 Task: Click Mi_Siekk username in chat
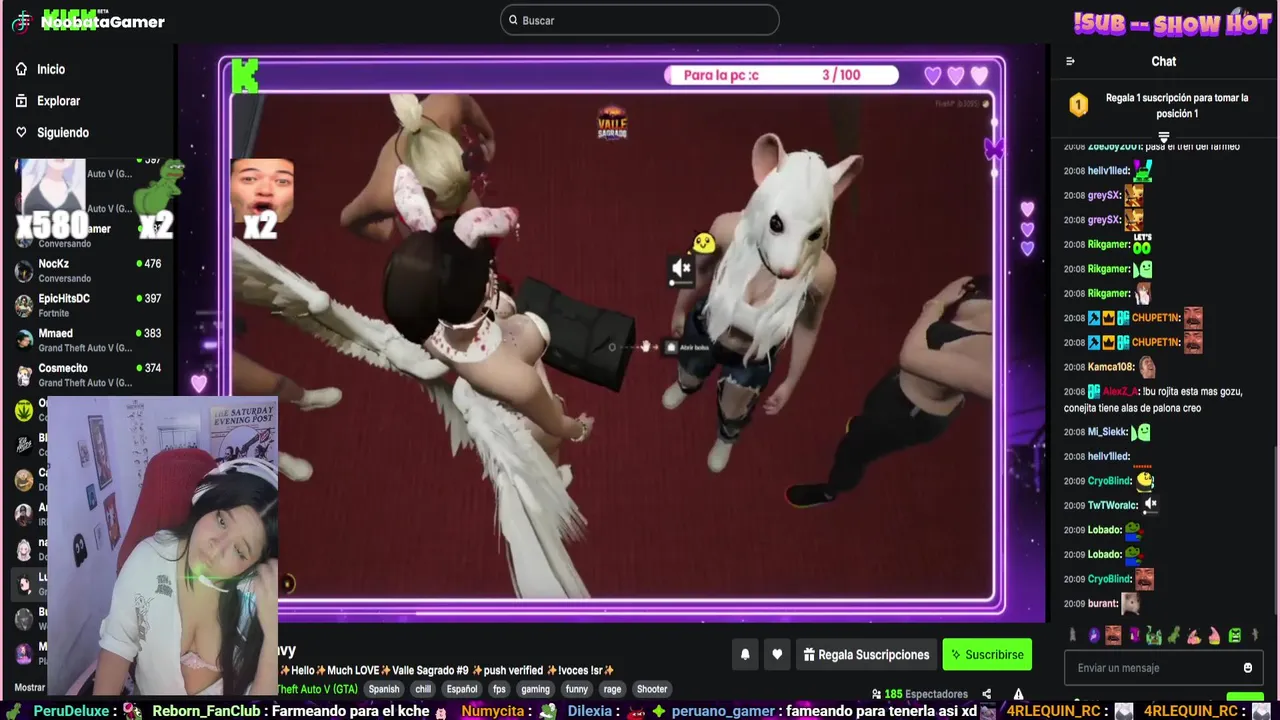click(x=1107, y=432)
